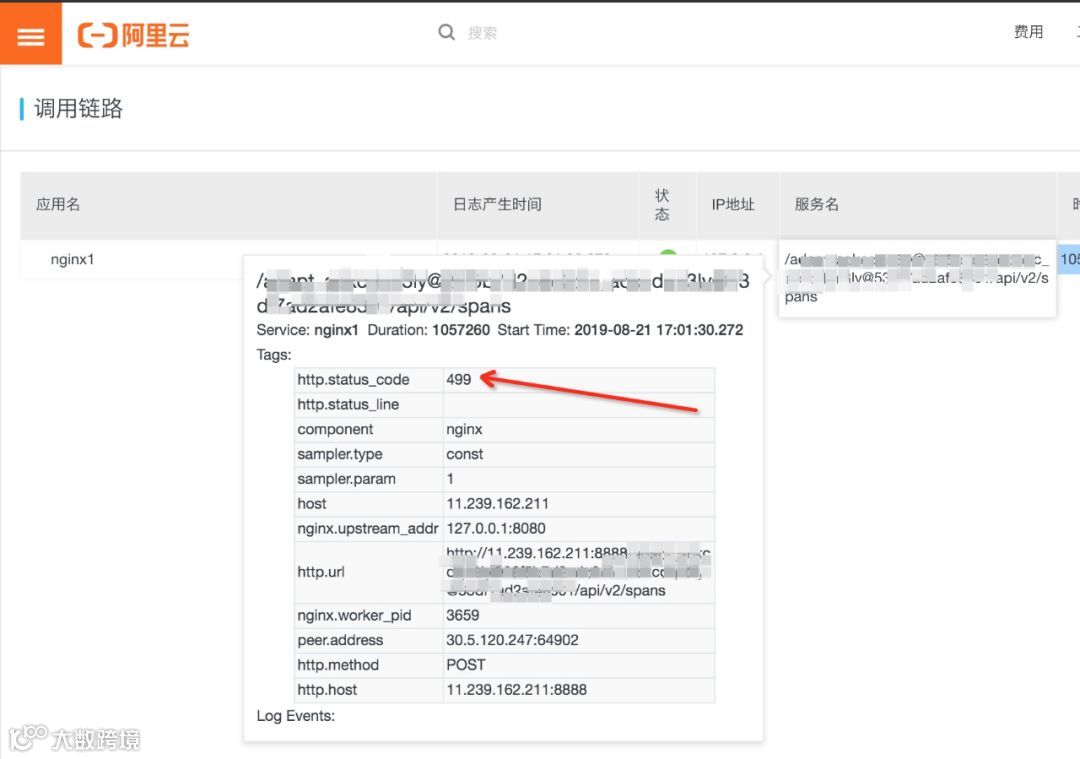Image resolution: width=1080 pixels, height=759 pixels.
Task: Click the Aliyun logo
Action: pyautogui.click(x=134, y=34)
